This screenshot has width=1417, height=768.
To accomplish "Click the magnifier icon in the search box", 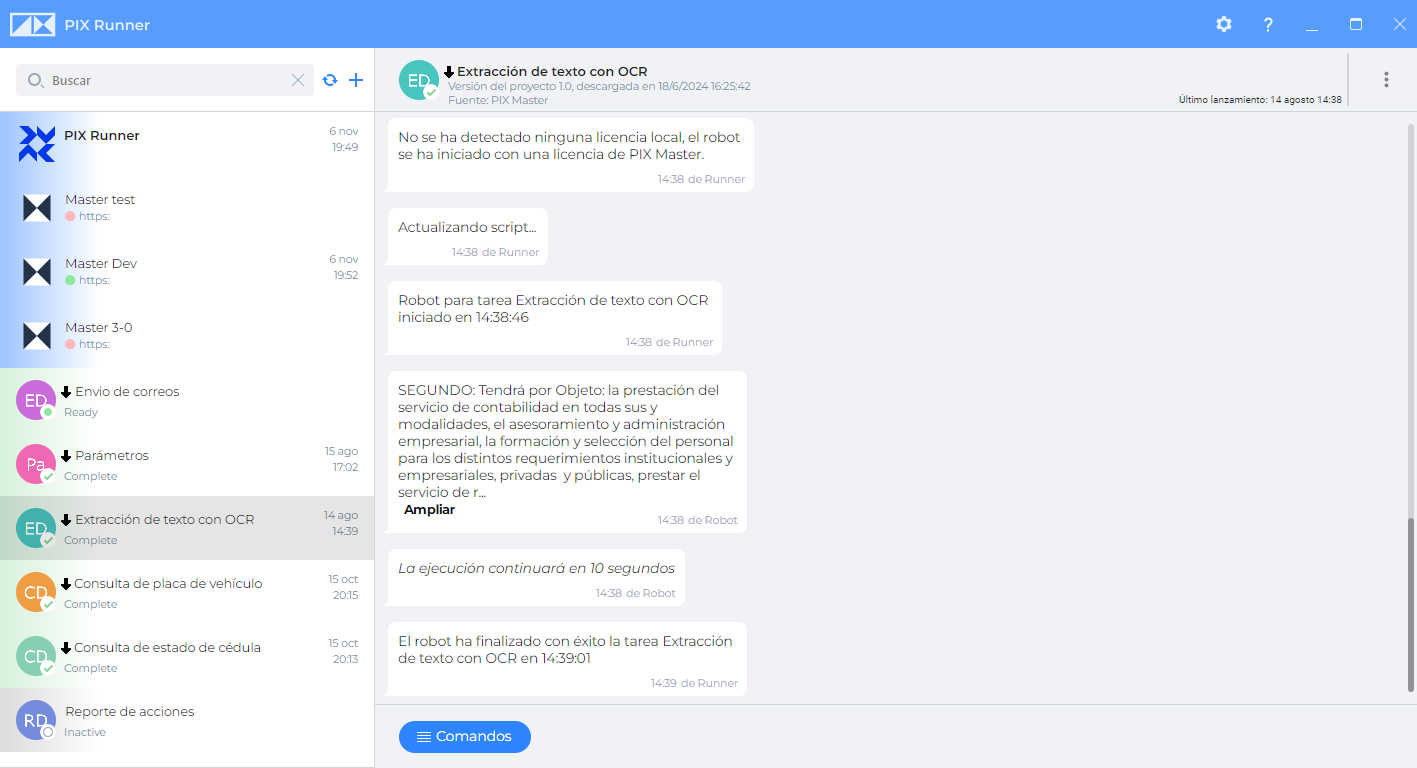I will click(x=35, y=80).
